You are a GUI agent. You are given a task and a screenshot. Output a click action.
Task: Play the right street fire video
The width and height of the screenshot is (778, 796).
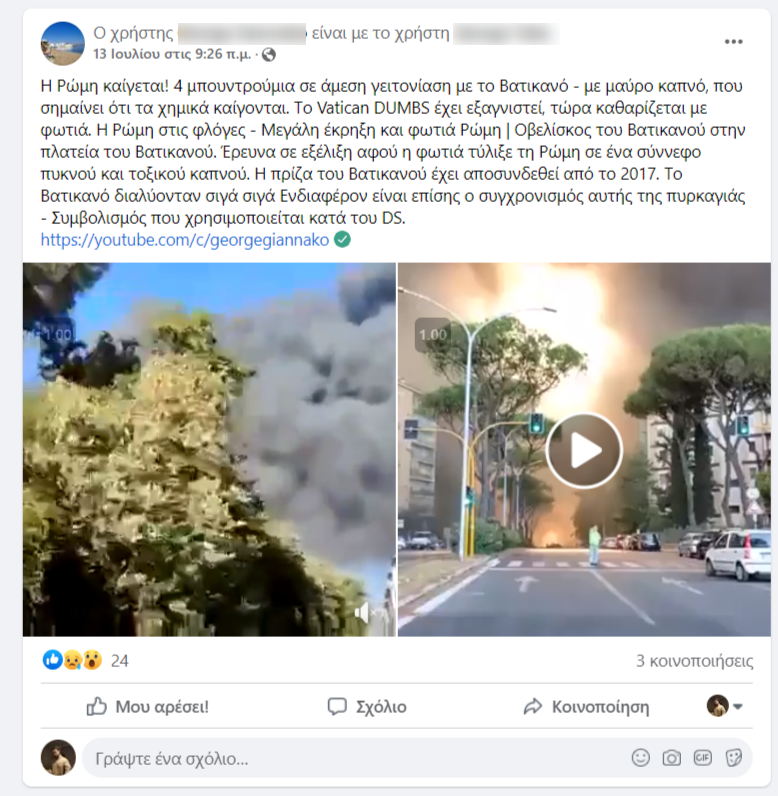tap(584, 450)
